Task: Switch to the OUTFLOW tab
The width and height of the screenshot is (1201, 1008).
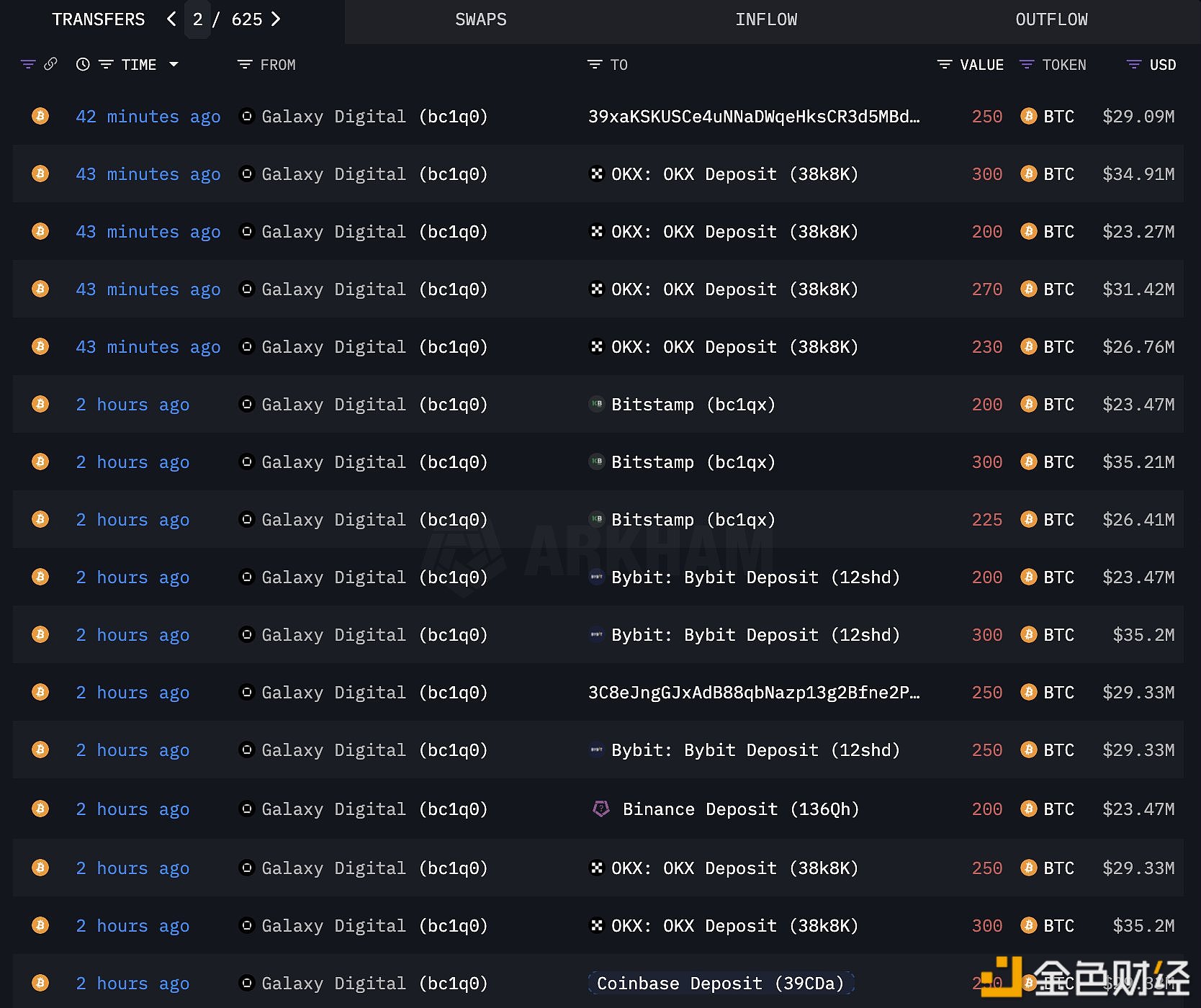Action: tap(1051, 20)
